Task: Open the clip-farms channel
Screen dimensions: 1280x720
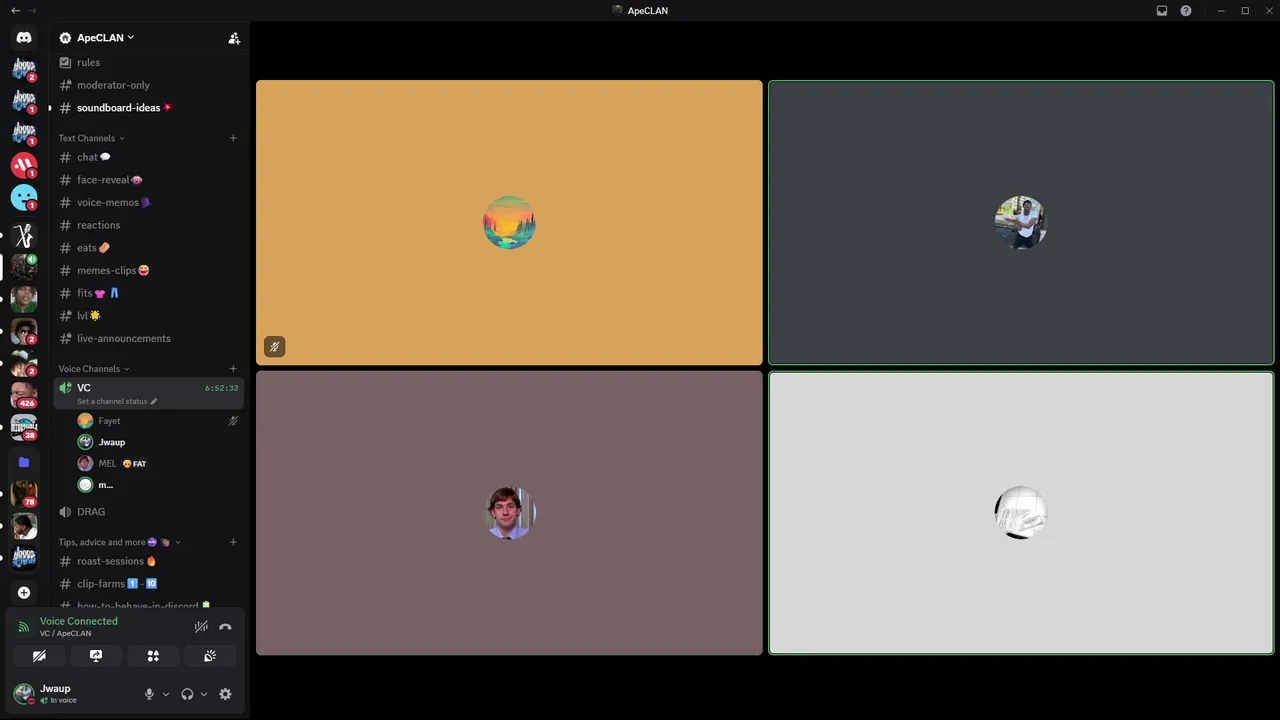Action: (148, 584)
